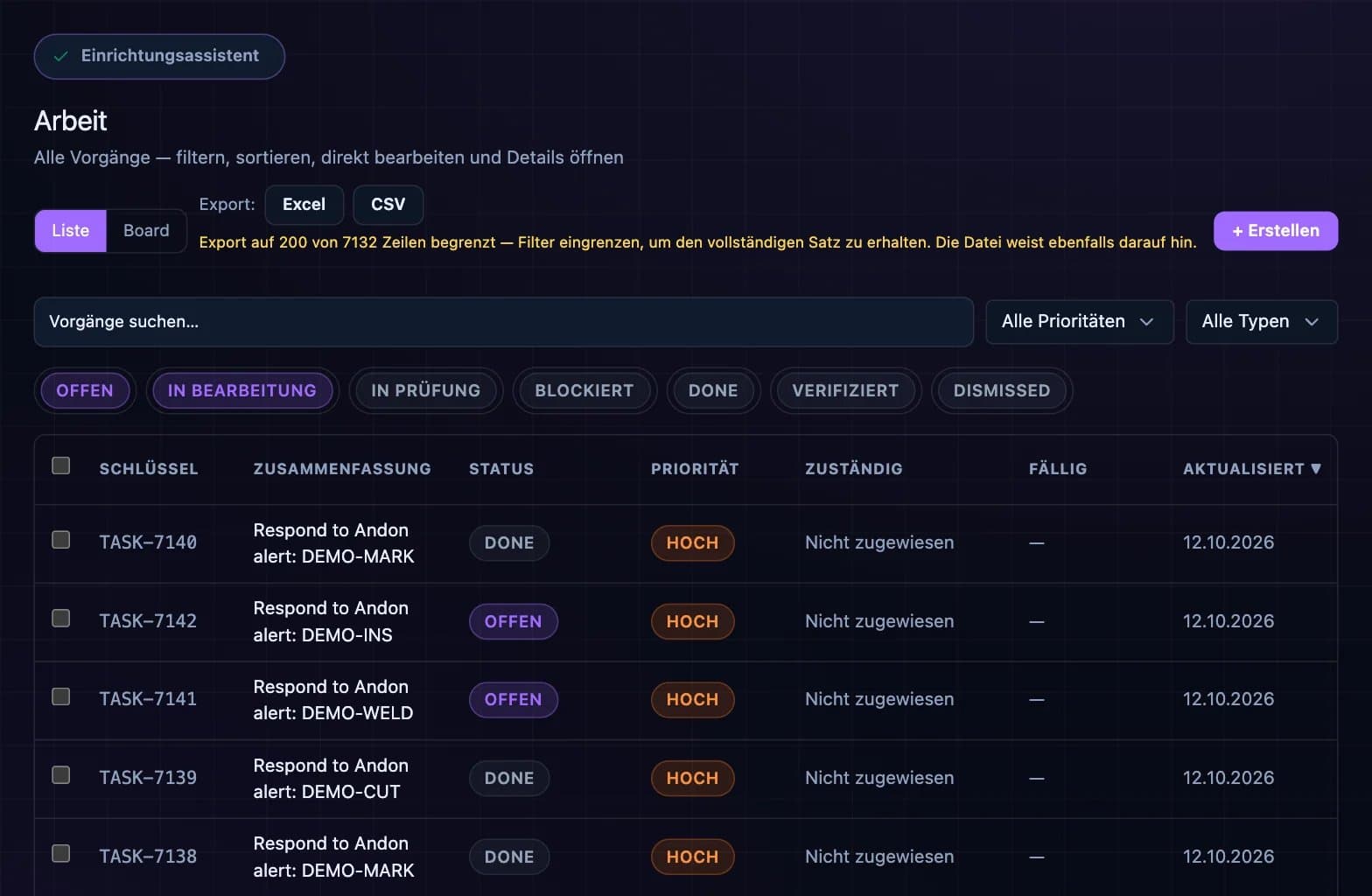The height and width of the screenshot is (896, 1372).
Task: Click the due date dash in TASK-7142 row
Action: pos(1037,621)
